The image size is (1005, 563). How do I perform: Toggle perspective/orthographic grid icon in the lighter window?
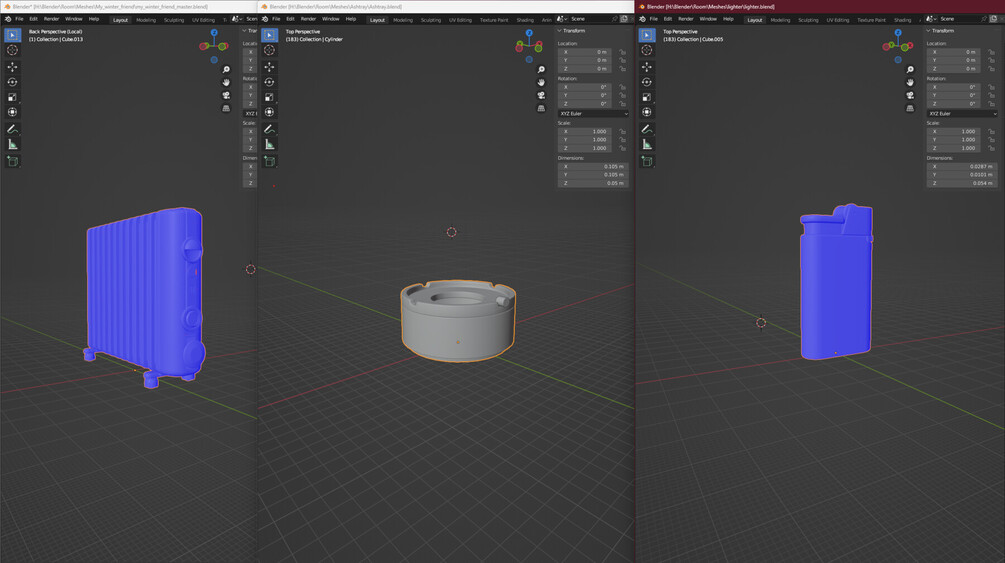click(x=910, y=108)
